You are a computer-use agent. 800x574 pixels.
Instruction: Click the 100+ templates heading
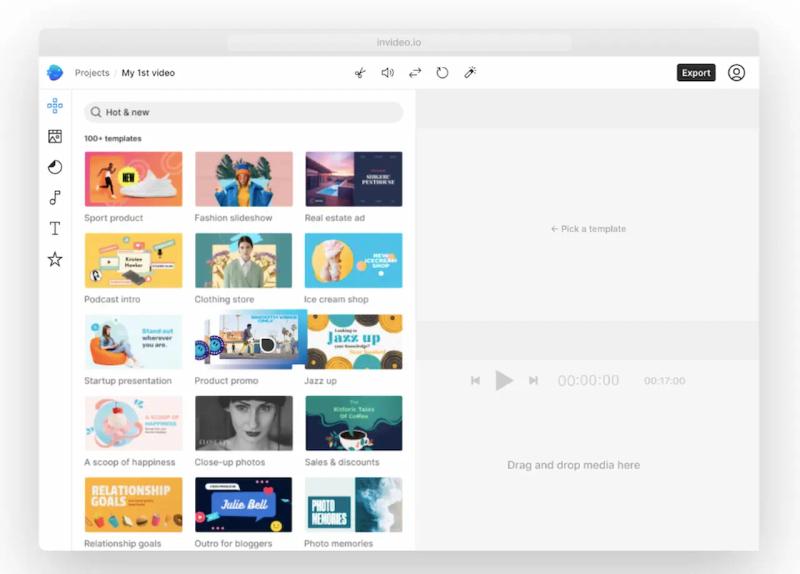click(x=113, y=138)
